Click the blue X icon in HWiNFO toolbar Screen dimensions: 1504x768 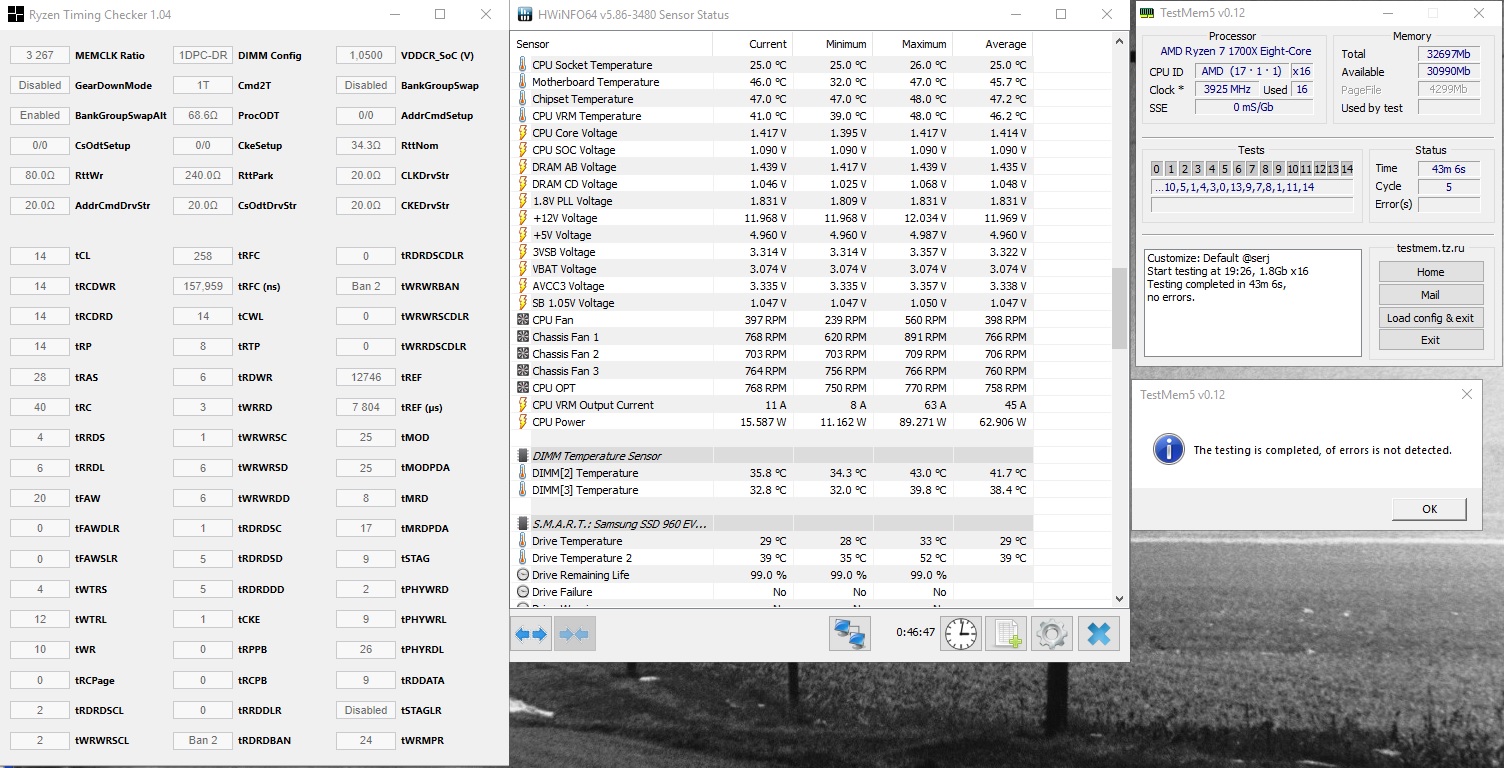coord(1099,634)
